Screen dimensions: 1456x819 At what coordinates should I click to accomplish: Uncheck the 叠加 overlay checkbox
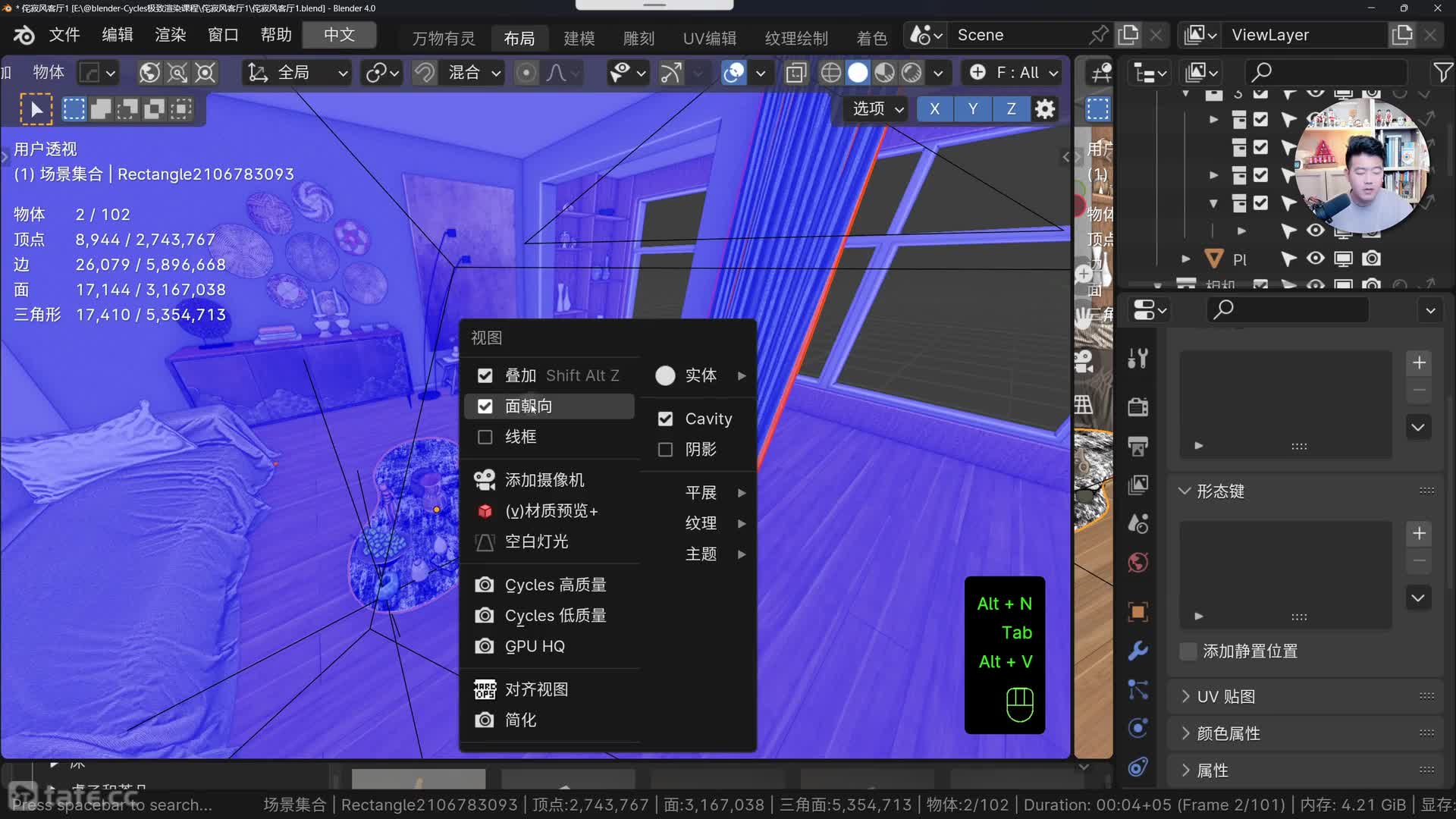point(485,375)
